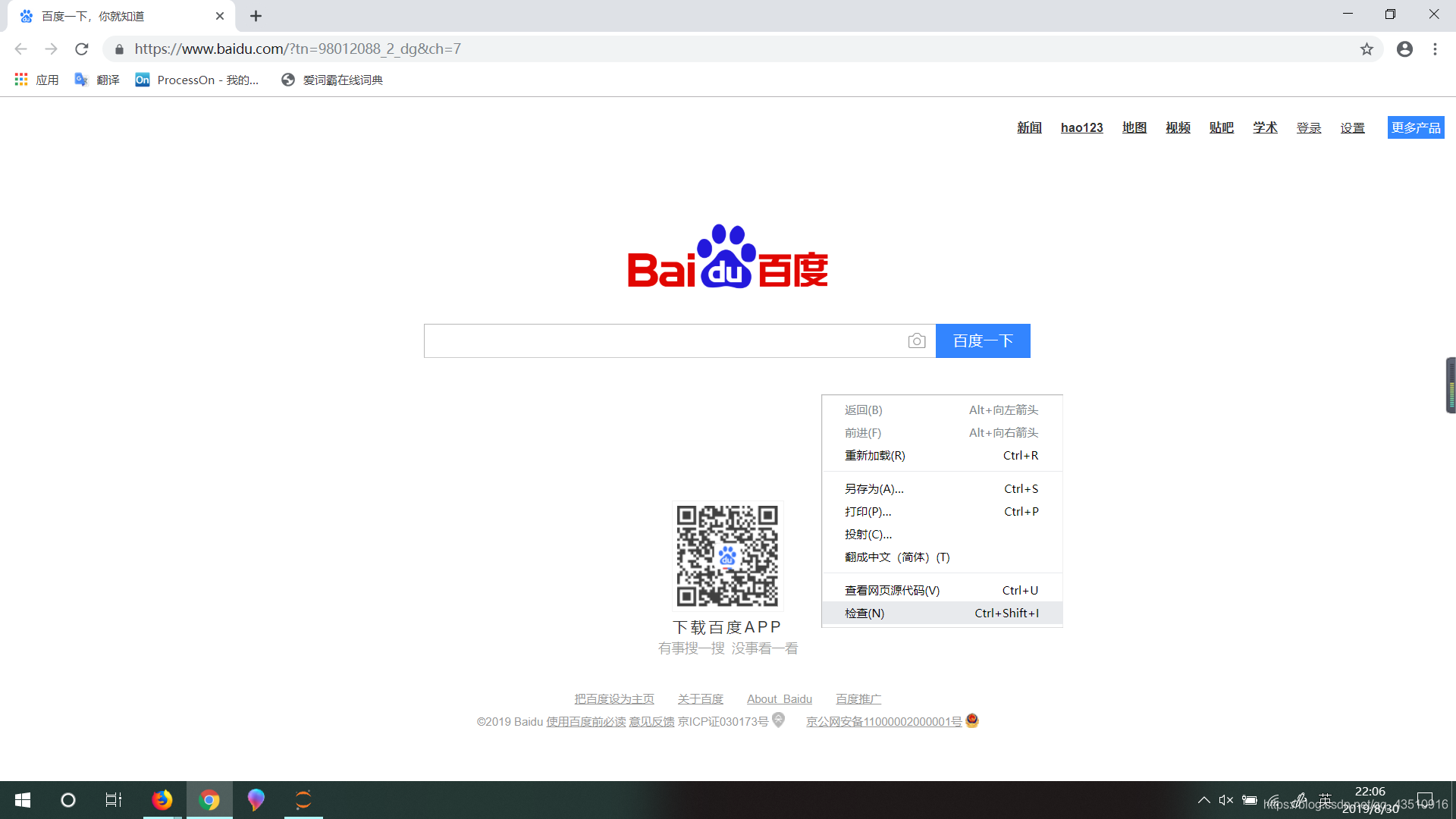Click the 京公网安备 registration link

tap(884, 722)
